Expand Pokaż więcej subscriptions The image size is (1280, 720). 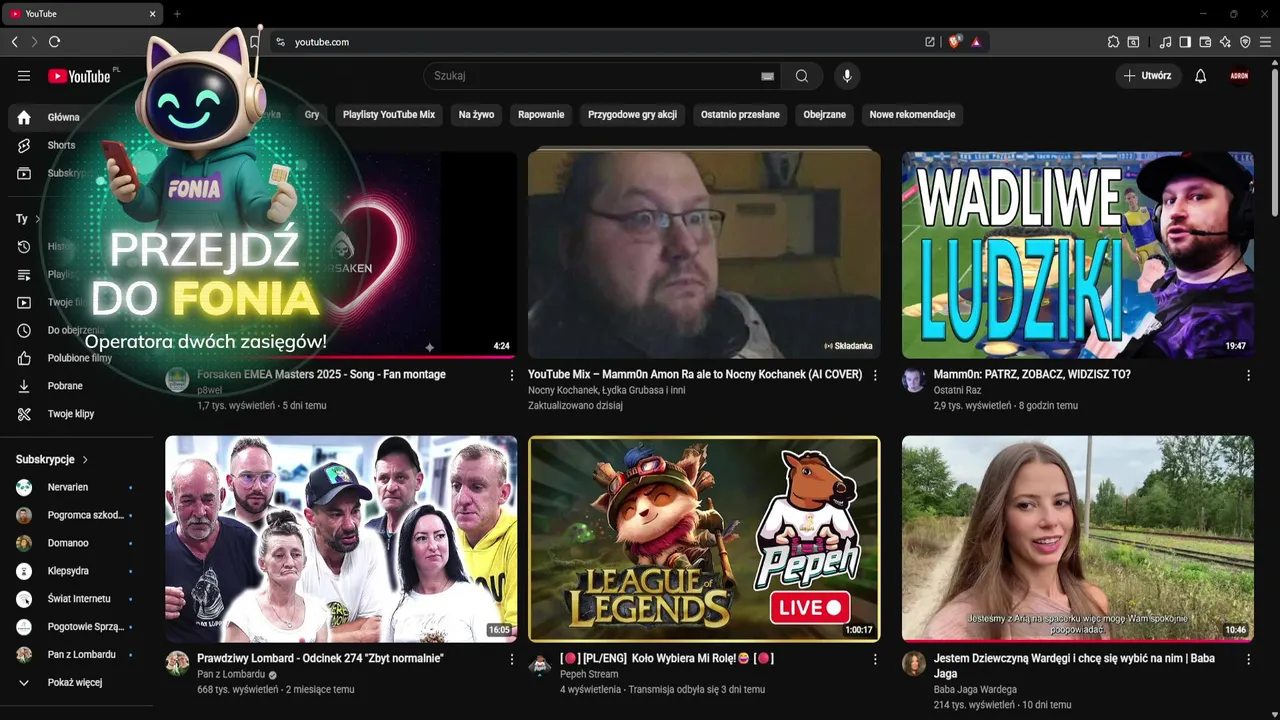tap(61, 683)
